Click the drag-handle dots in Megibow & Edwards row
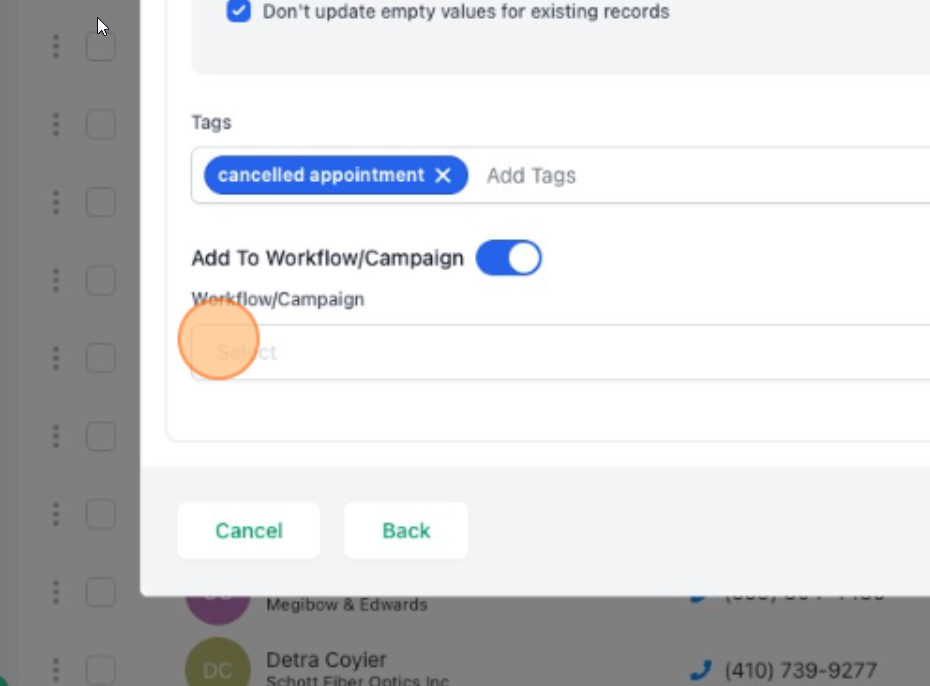The width and height of the screenshot is (930, 686). 56,592
